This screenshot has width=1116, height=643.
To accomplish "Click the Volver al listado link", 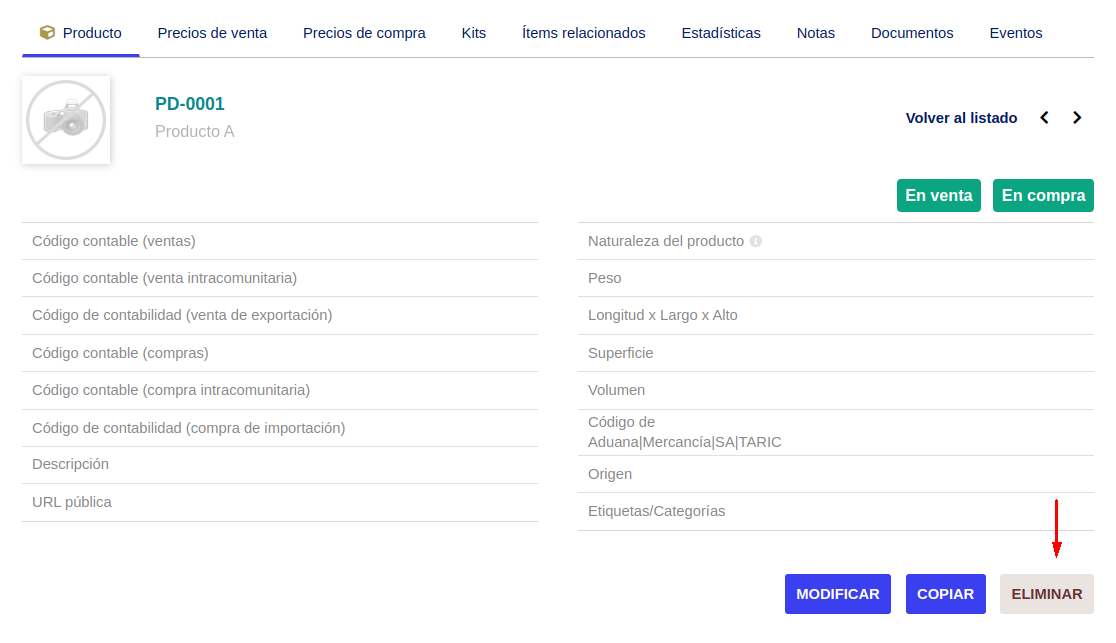I will coord(961,117).
